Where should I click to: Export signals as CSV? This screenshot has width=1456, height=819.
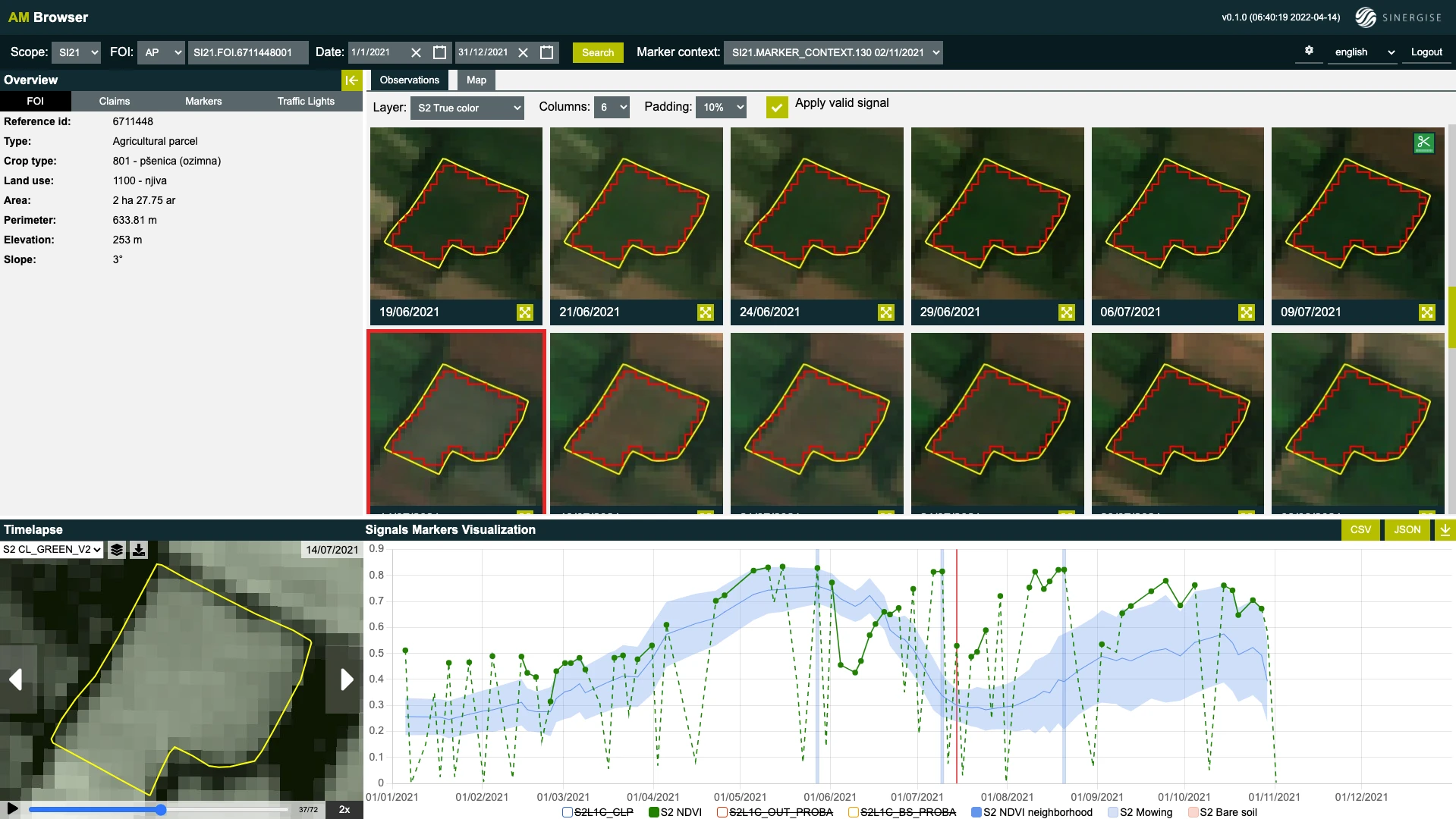(1360, 530)
